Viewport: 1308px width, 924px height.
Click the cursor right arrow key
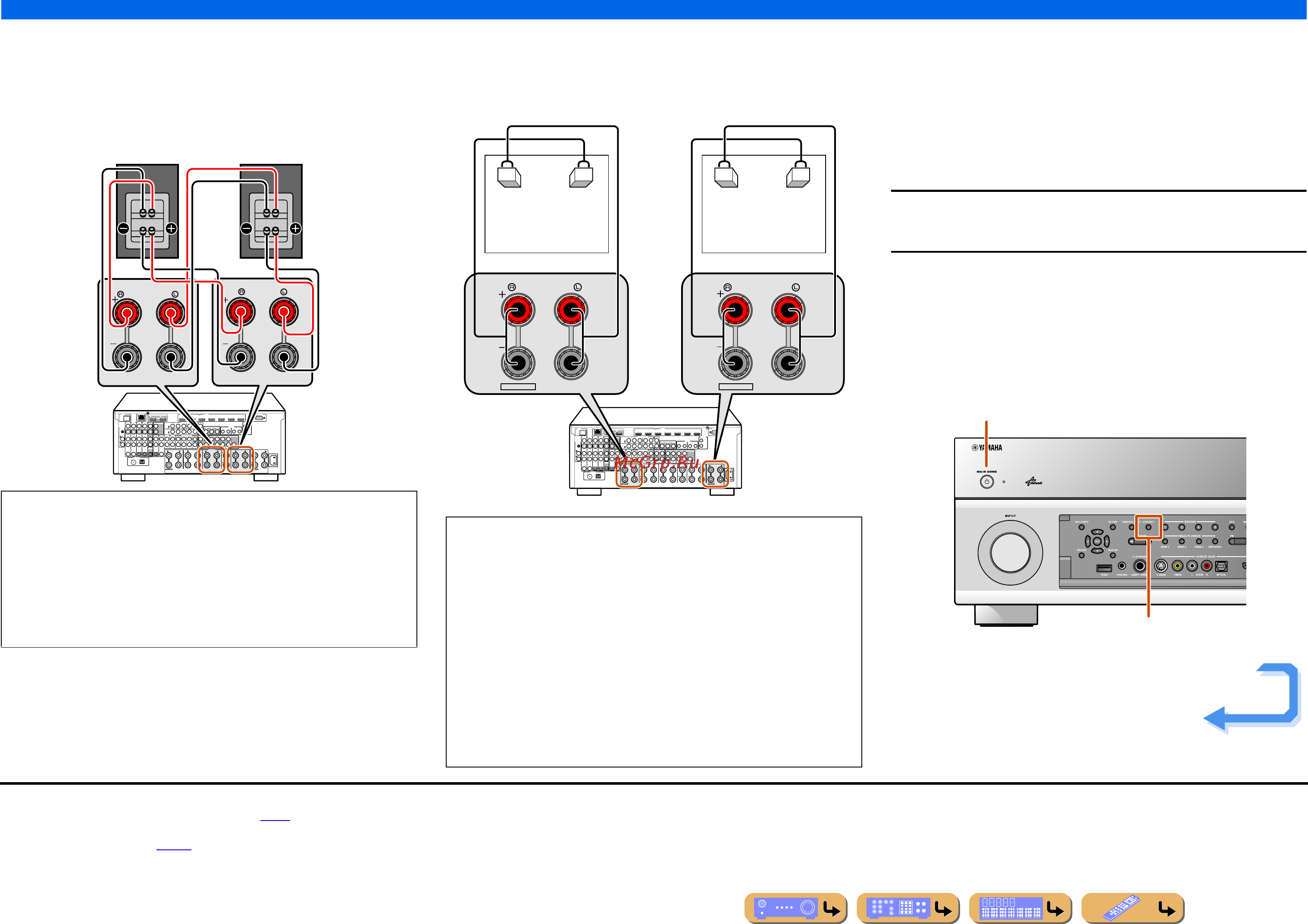tap(1107, 541)
